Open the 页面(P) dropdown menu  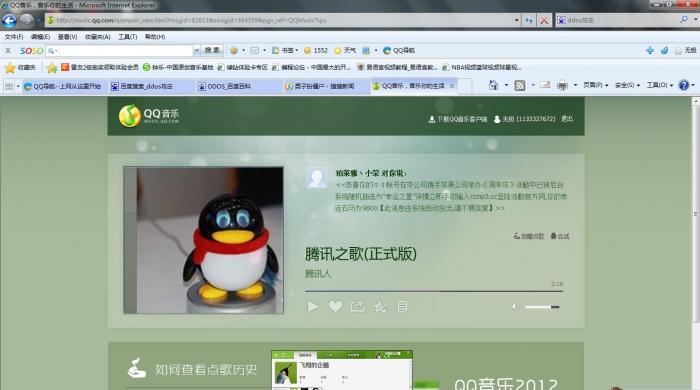596,85
